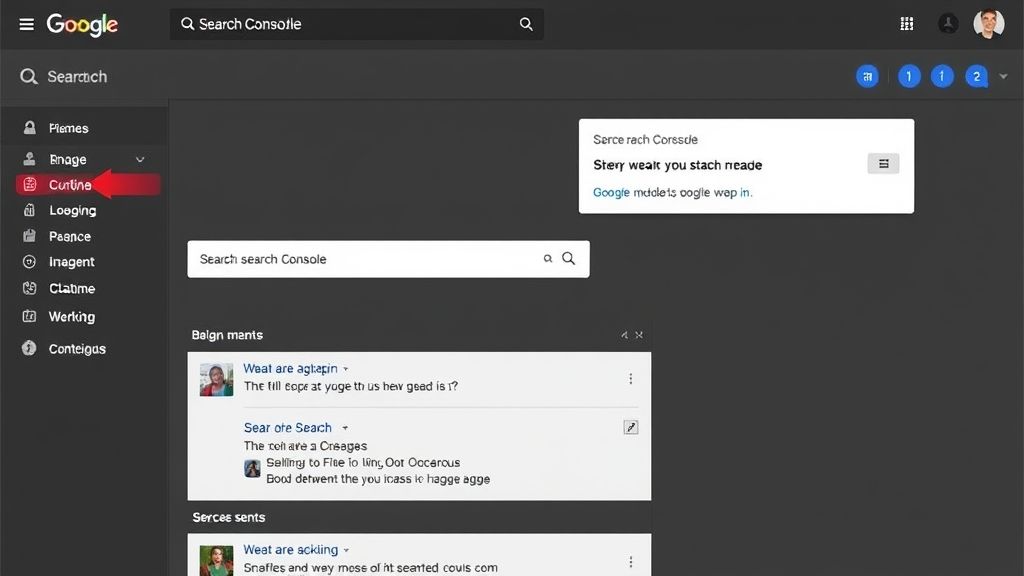Select Curtine in the sidebar
Screen dimensions: 1024x576
pyautogui.click(x=70, y=185)
